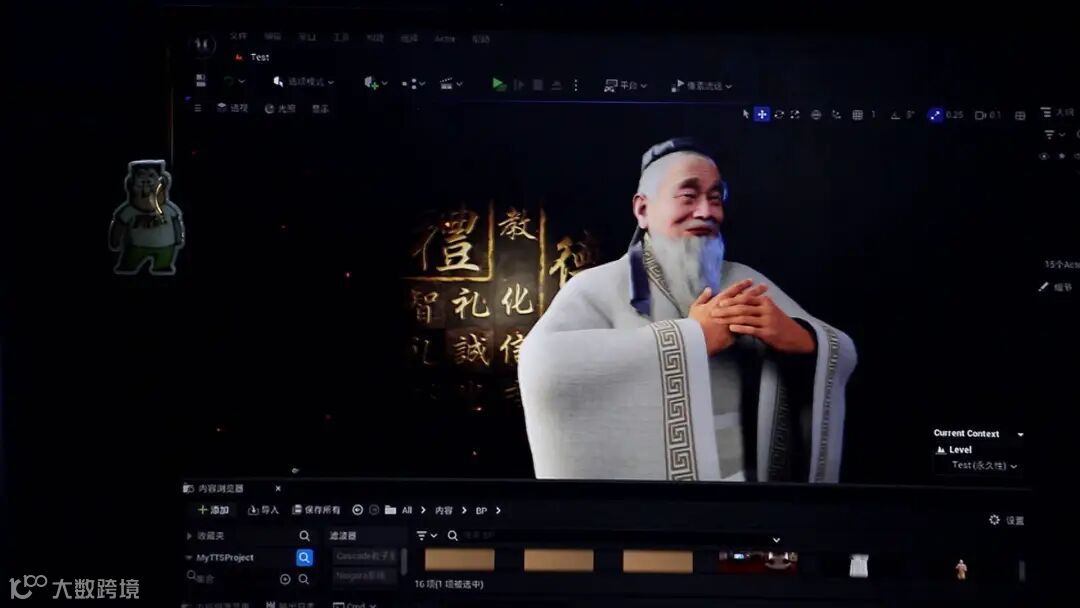Image resolution: width=1080 pixels, height=608 pixels.
Task: Open the Test(永久性) level dropdown
Action: (984, 465)
